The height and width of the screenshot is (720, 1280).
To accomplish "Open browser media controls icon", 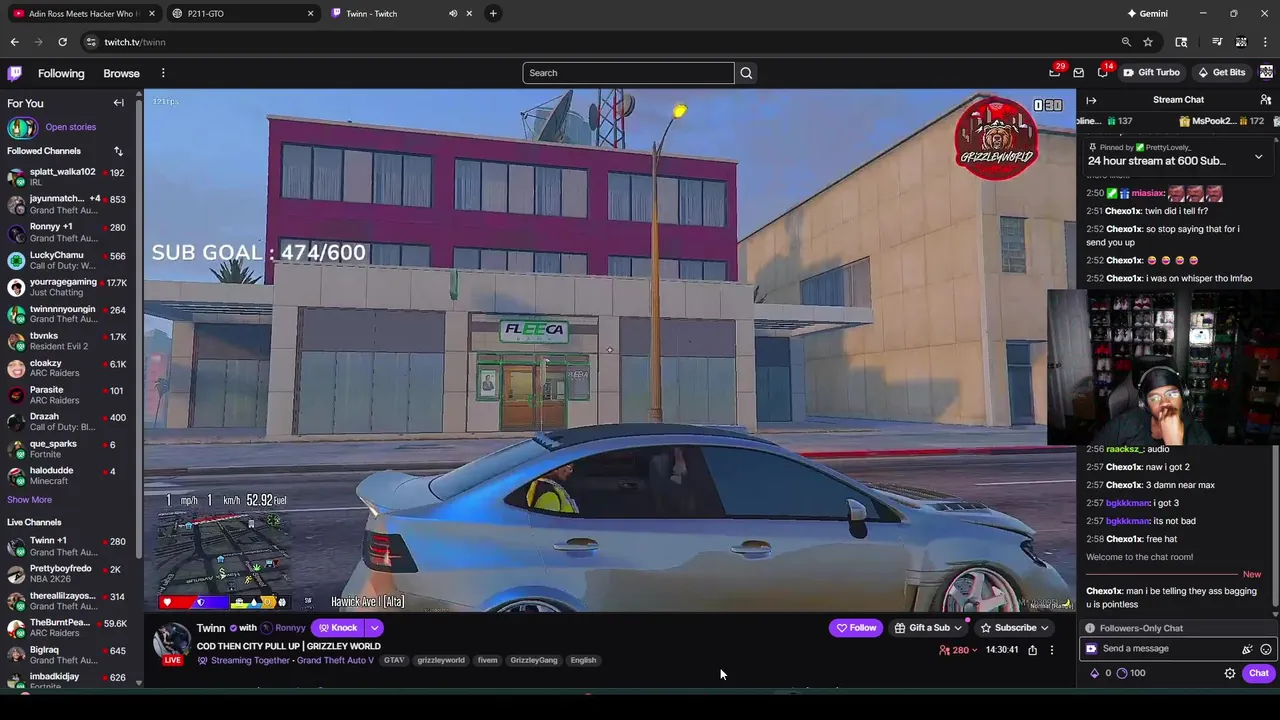I will point(1217,42).
